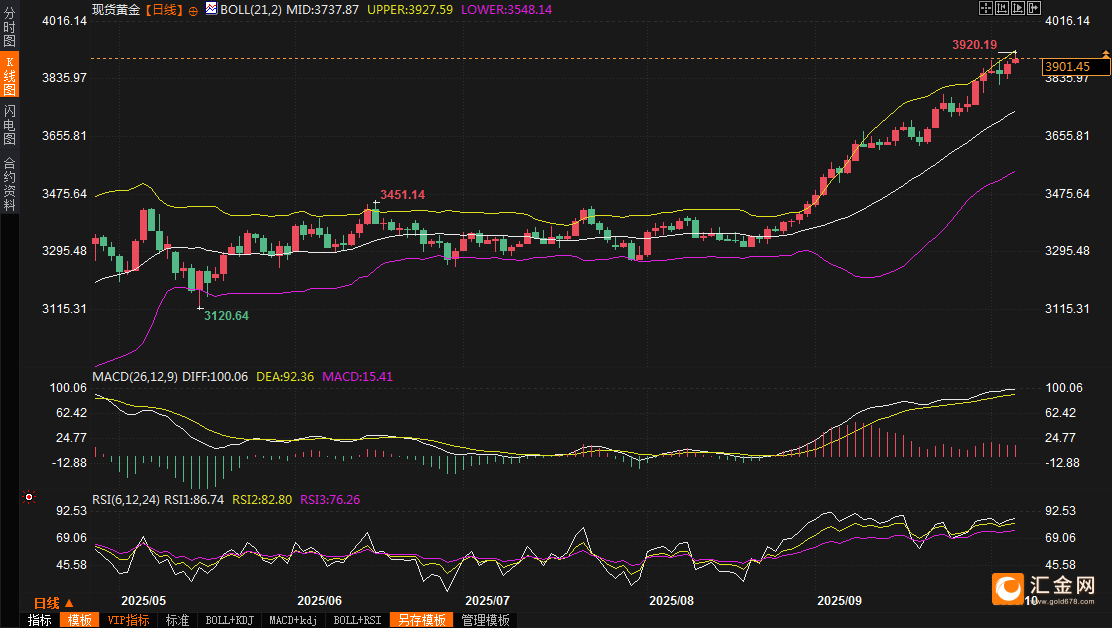The height and width of the screenshot is (628, 1112).
Task: Click the expand side panel arrow icon
Action: (1034, 8)
